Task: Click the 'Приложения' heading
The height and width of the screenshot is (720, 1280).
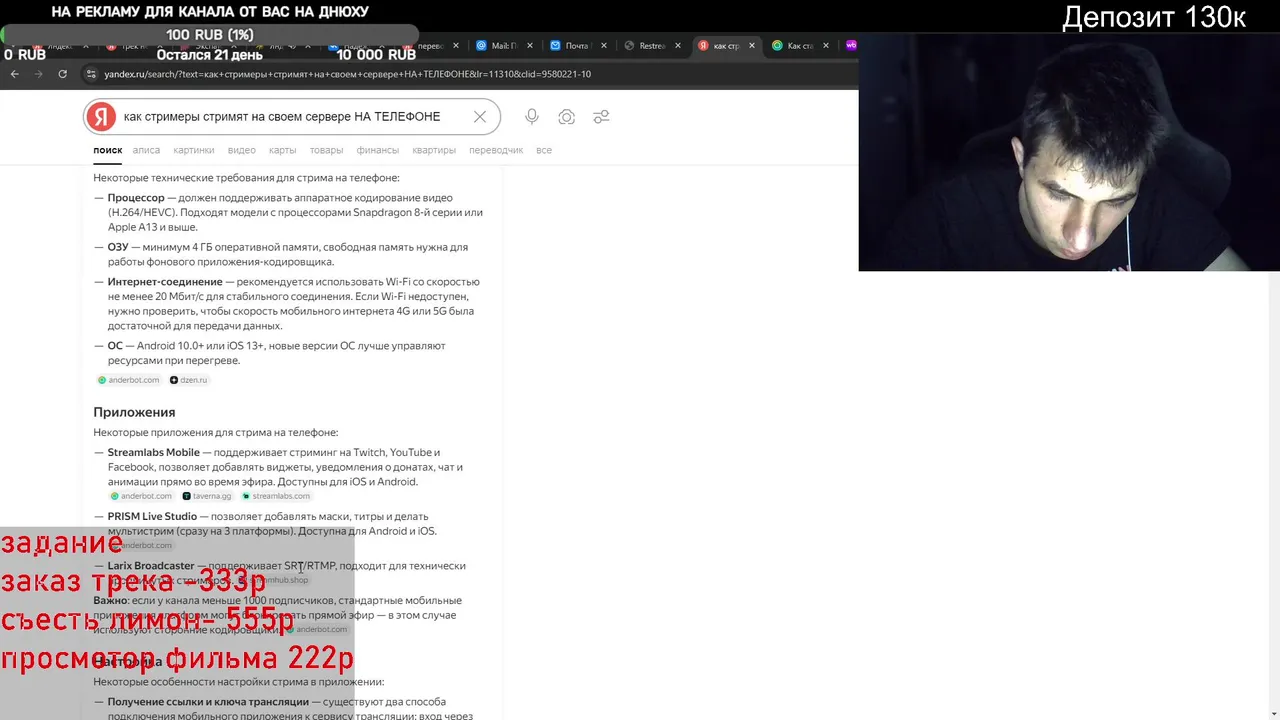Action: click(x=134, y=412)
